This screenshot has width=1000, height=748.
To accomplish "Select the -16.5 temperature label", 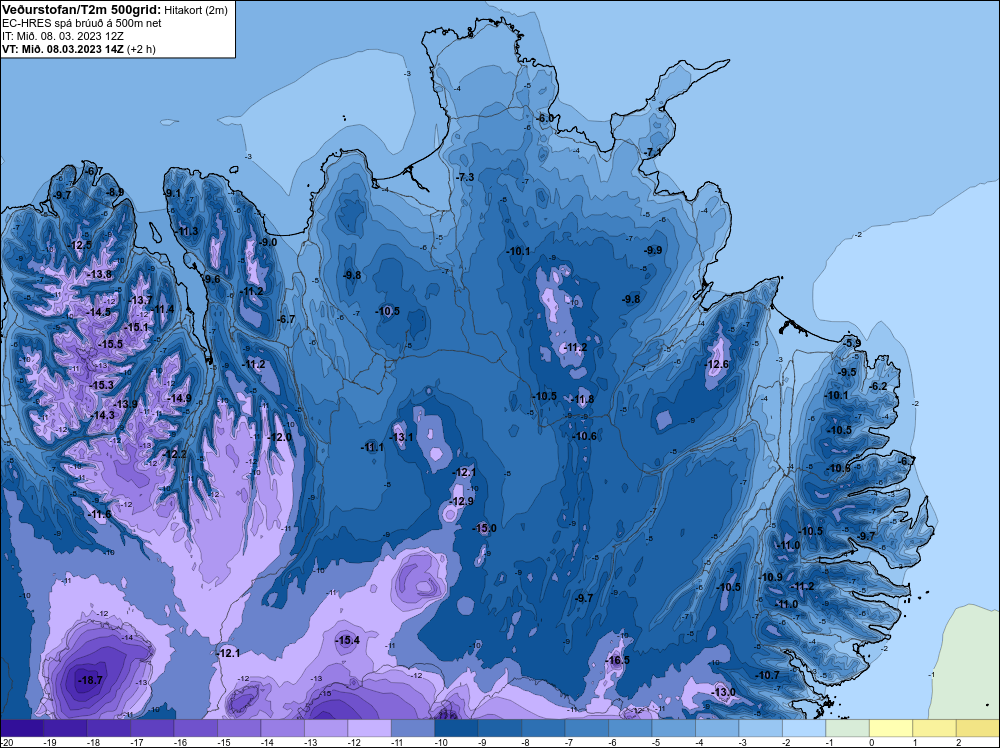I will 617,660.
